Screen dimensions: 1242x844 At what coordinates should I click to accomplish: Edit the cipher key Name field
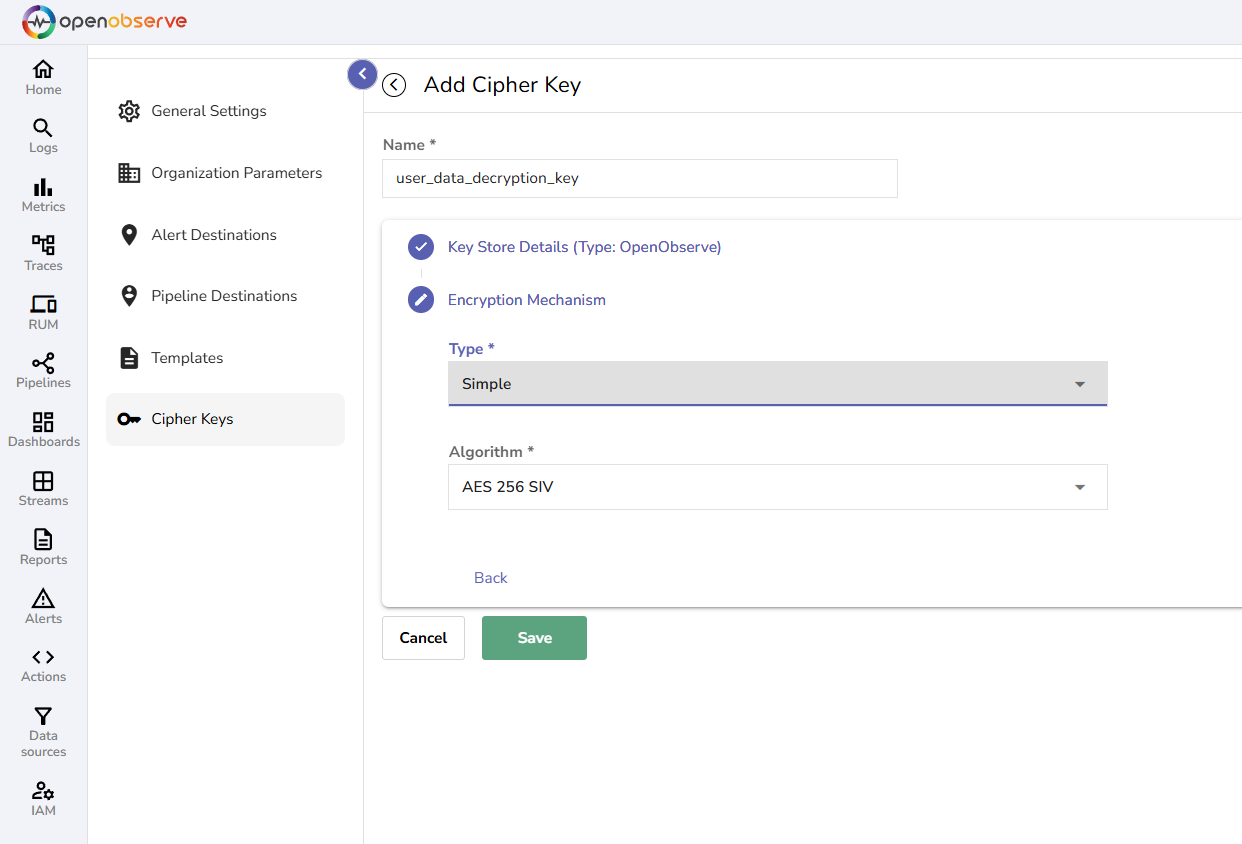click(639, 178)
